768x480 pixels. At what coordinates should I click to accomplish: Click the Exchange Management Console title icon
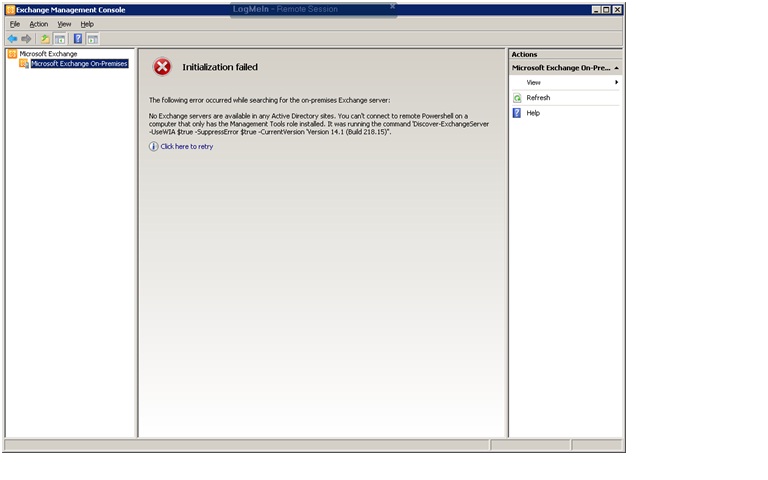pyautogui.click(x=10, y=10)
